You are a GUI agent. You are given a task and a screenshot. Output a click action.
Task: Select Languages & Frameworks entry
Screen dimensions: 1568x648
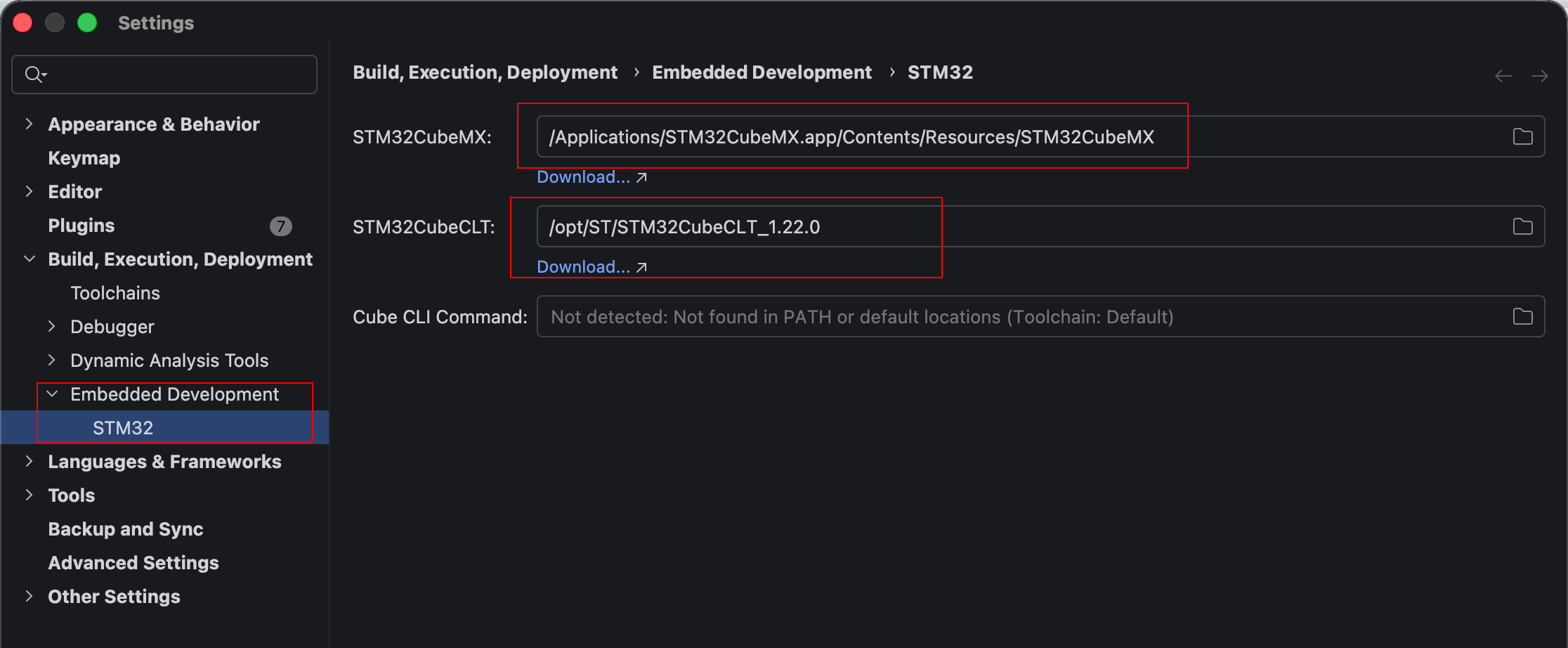pyautogui.click(x=164, y=462)
